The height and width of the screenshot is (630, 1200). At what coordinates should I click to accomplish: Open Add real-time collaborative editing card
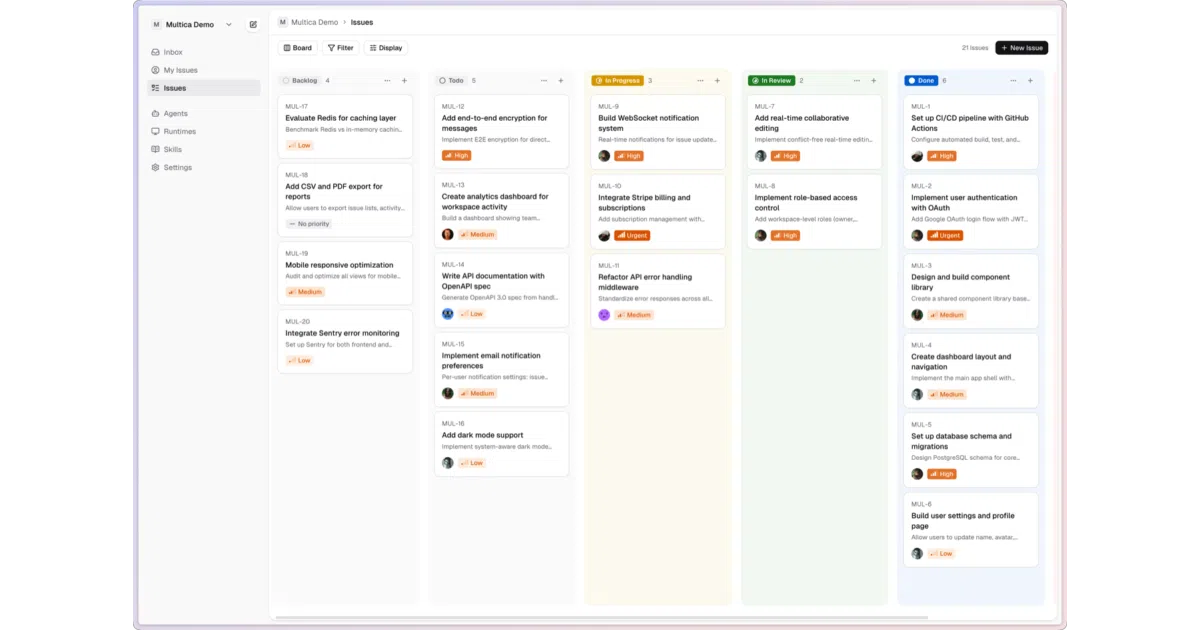pyautogui.click(x=814, y=132)
